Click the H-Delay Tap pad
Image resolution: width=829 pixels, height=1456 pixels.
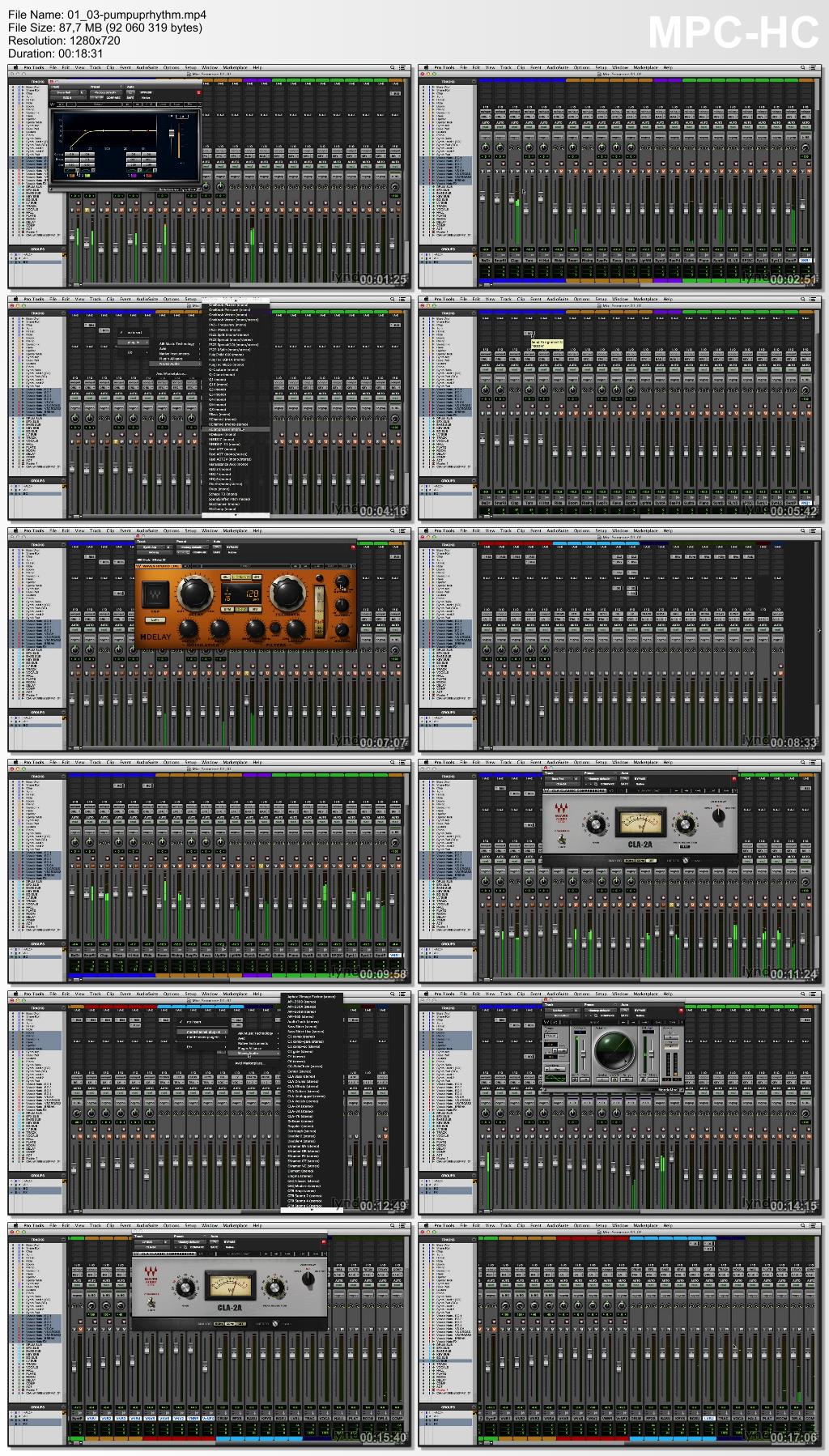[155, 594]
